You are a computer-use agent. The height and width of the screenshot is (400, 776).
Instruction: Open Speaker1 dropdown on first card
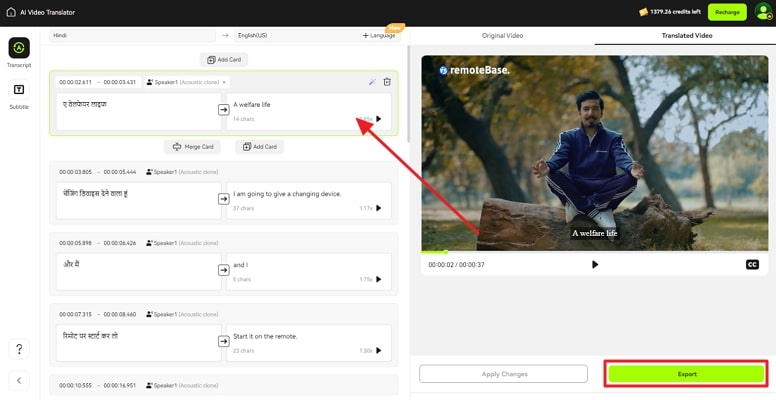(187, 82)
